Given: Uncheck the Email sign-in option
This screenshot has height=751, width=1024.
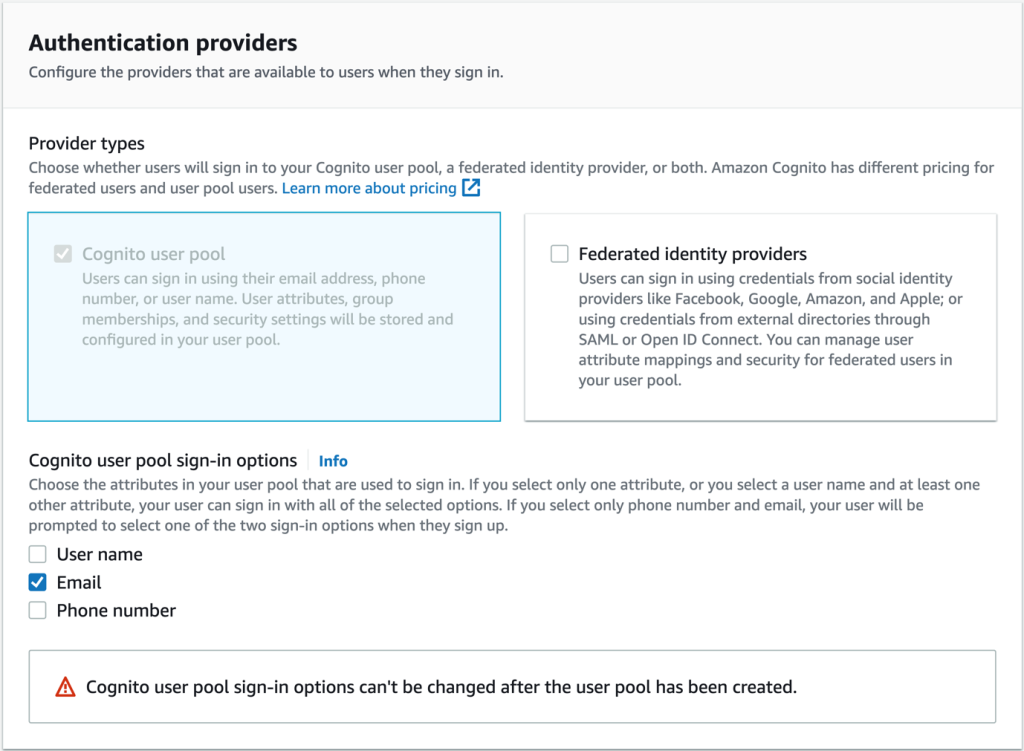Looking at the screenshot, I should [x=37, y=582].
